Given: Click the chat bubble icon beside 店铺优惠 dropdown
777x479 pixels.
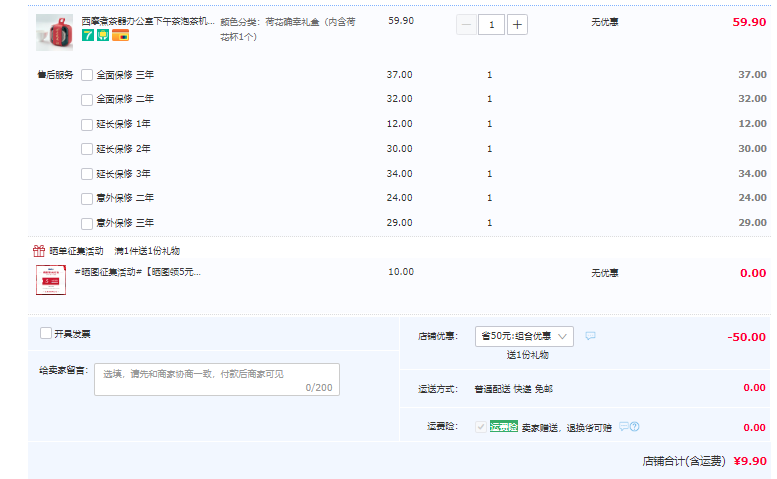Looking at the screenshot, I should 590,336.
